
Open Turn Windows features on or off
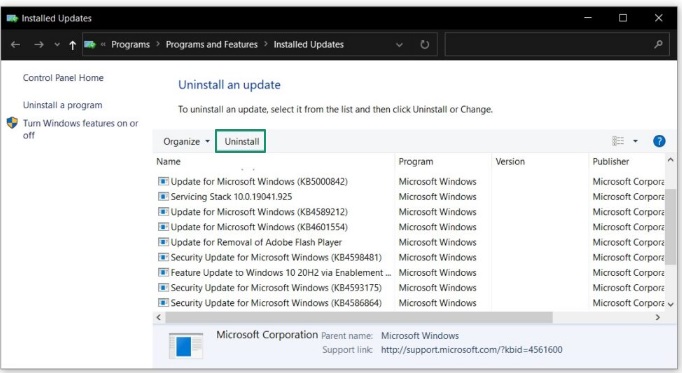point(80,129)
